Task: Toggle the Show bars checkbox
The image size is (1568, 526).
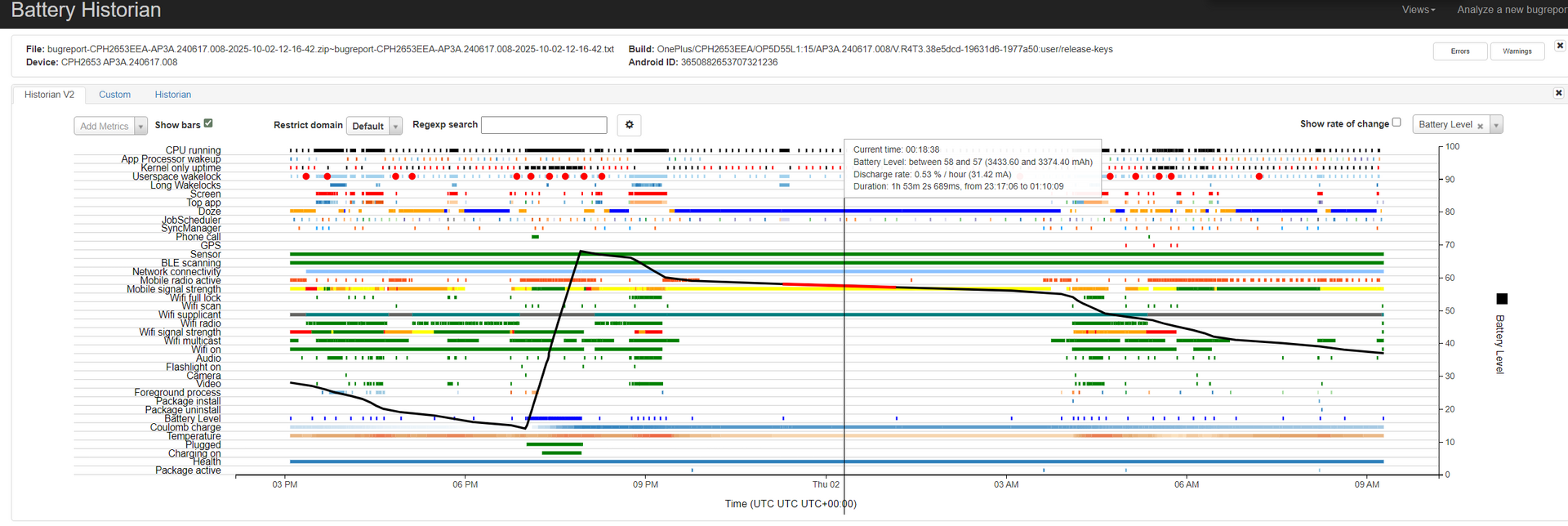Action: pos(208,123)
